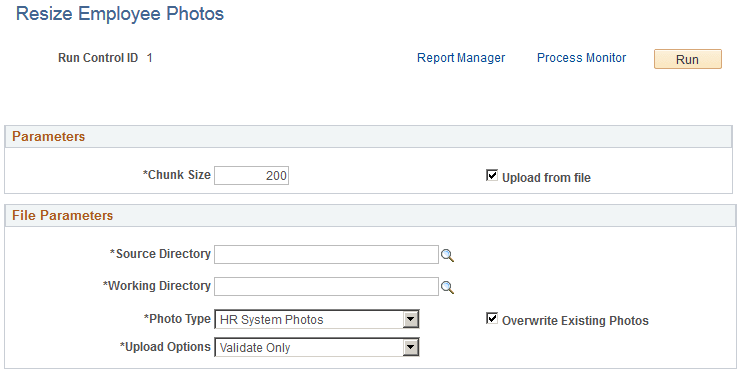The image size is (744, 376).
Task: Click into the Source Directory field
Action: coord(326,254)
